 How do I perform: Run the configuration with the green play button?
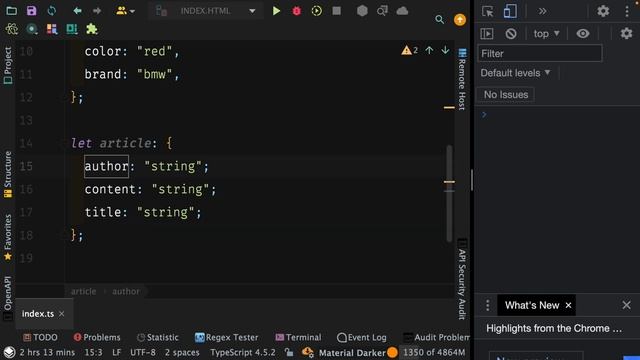pos(276,11)
